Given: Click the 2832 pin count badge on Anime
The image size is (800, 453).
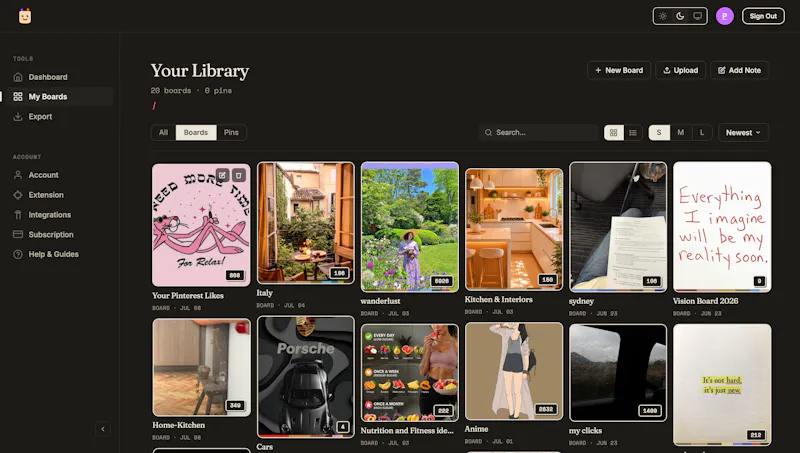Looking at the screenshot, I should click(x=546, y=409).
